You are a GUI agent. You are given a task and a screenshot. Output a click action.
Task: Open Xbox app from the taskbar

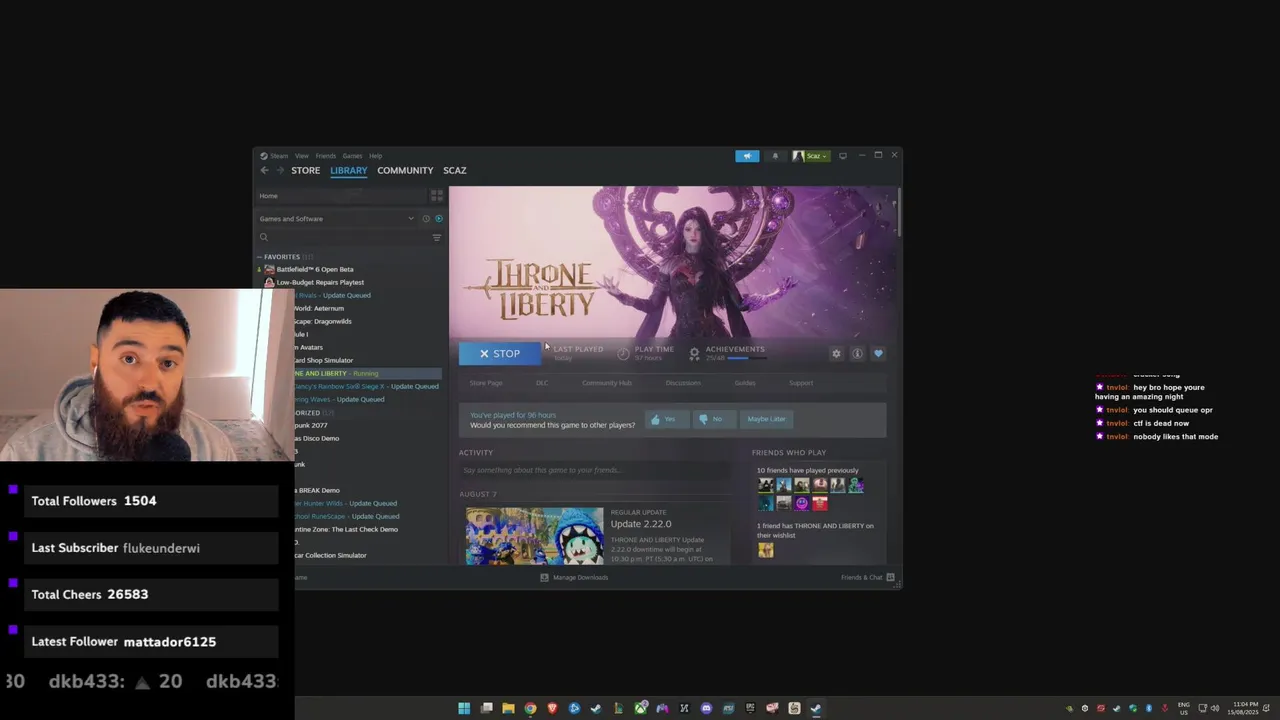640,708
